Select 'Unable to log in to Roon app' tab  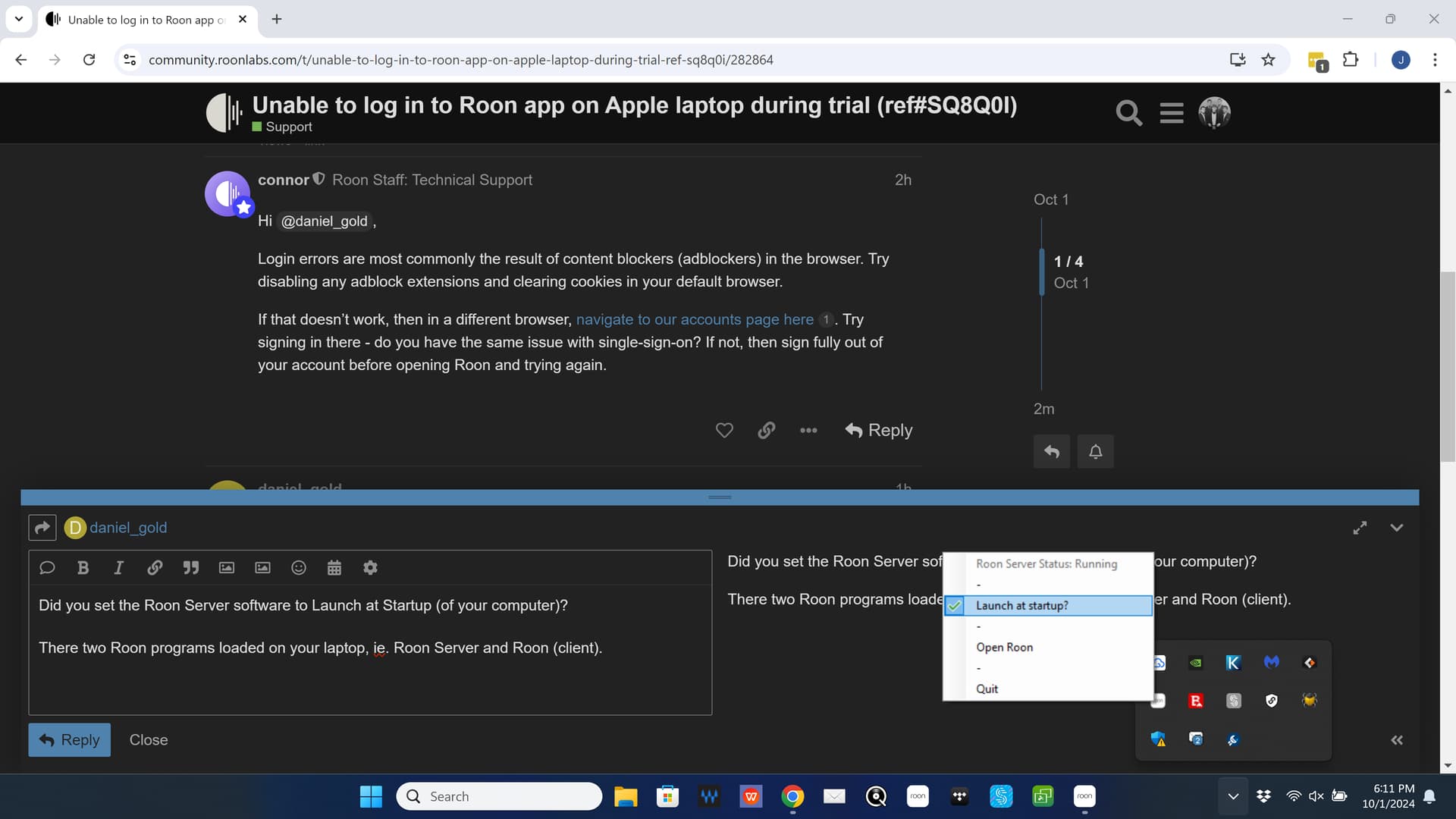[146, 20]
